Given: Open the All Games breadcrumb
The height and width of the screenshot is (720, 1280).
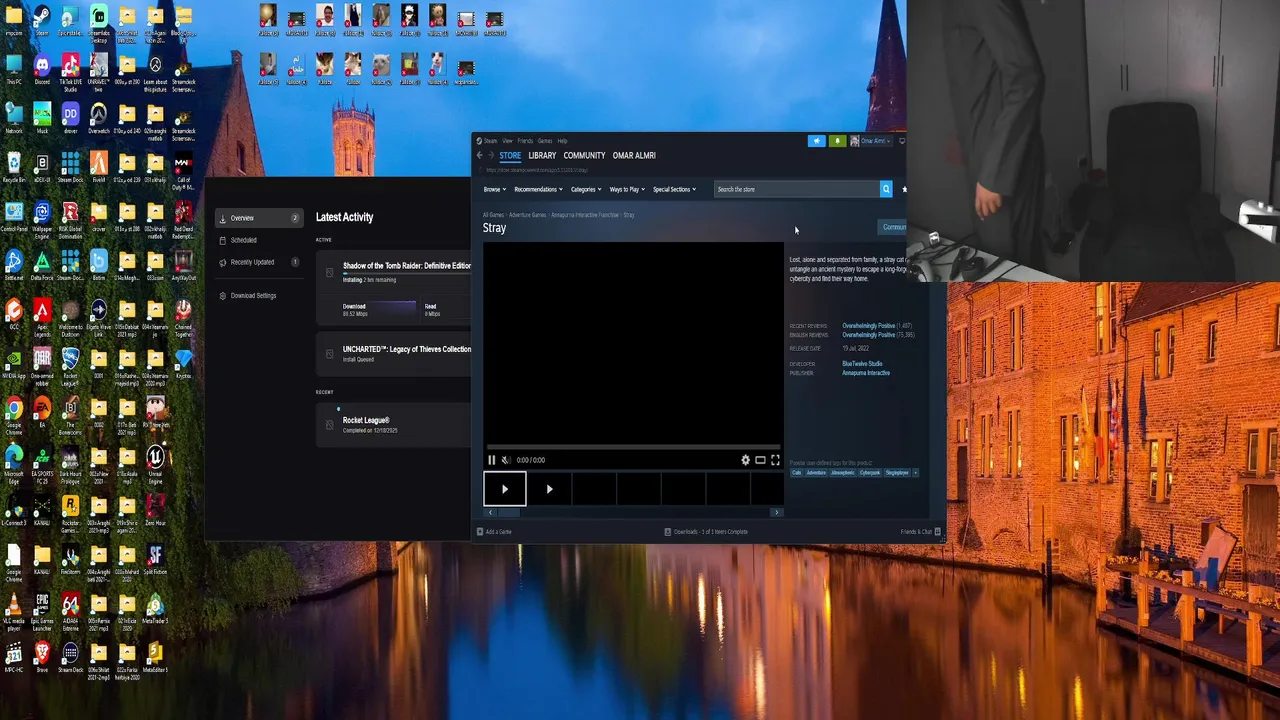Looking at the screenshot, I should [493, 215].
